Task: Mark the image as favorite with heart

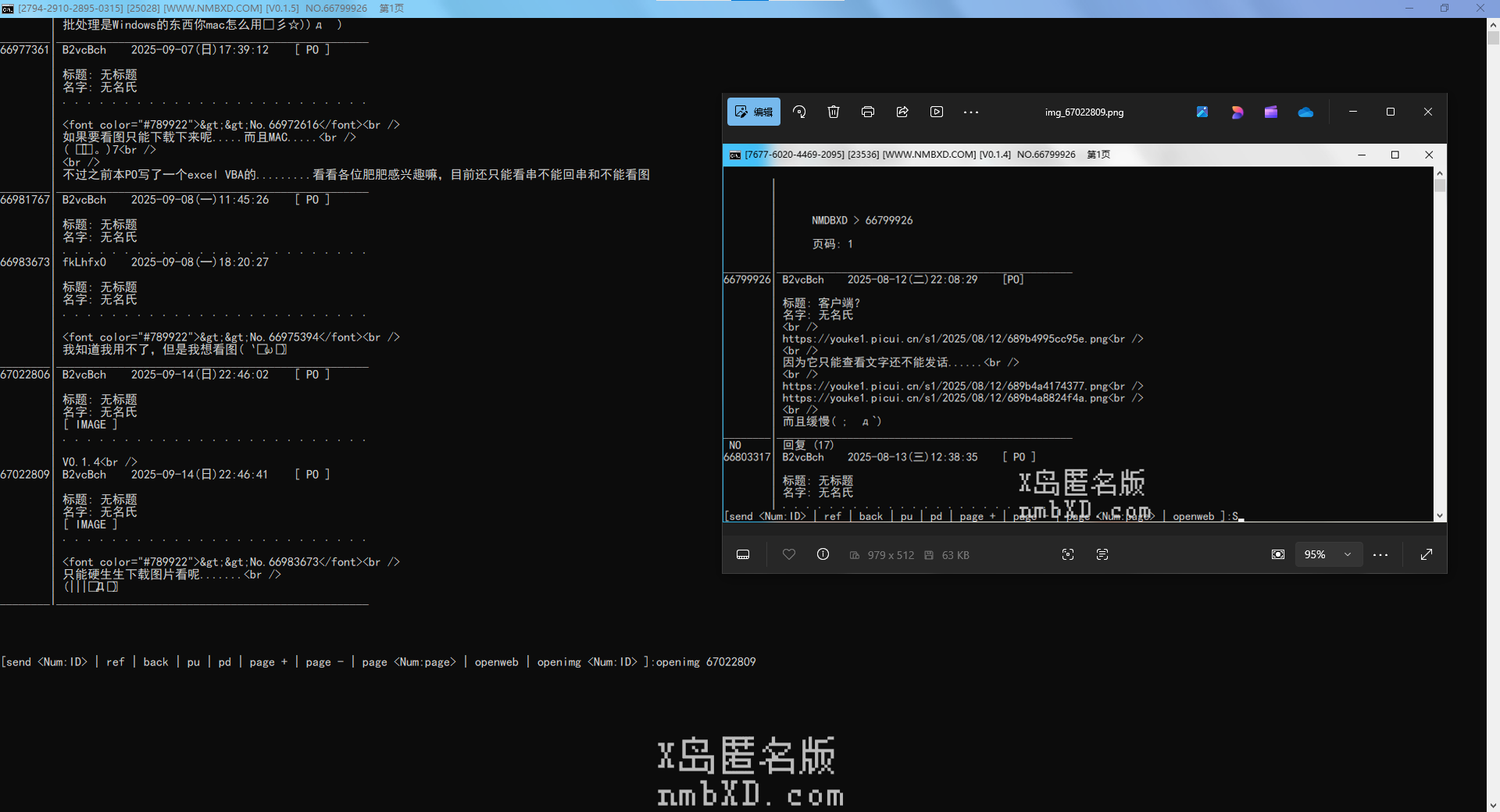Action: (x=789, y=554)
